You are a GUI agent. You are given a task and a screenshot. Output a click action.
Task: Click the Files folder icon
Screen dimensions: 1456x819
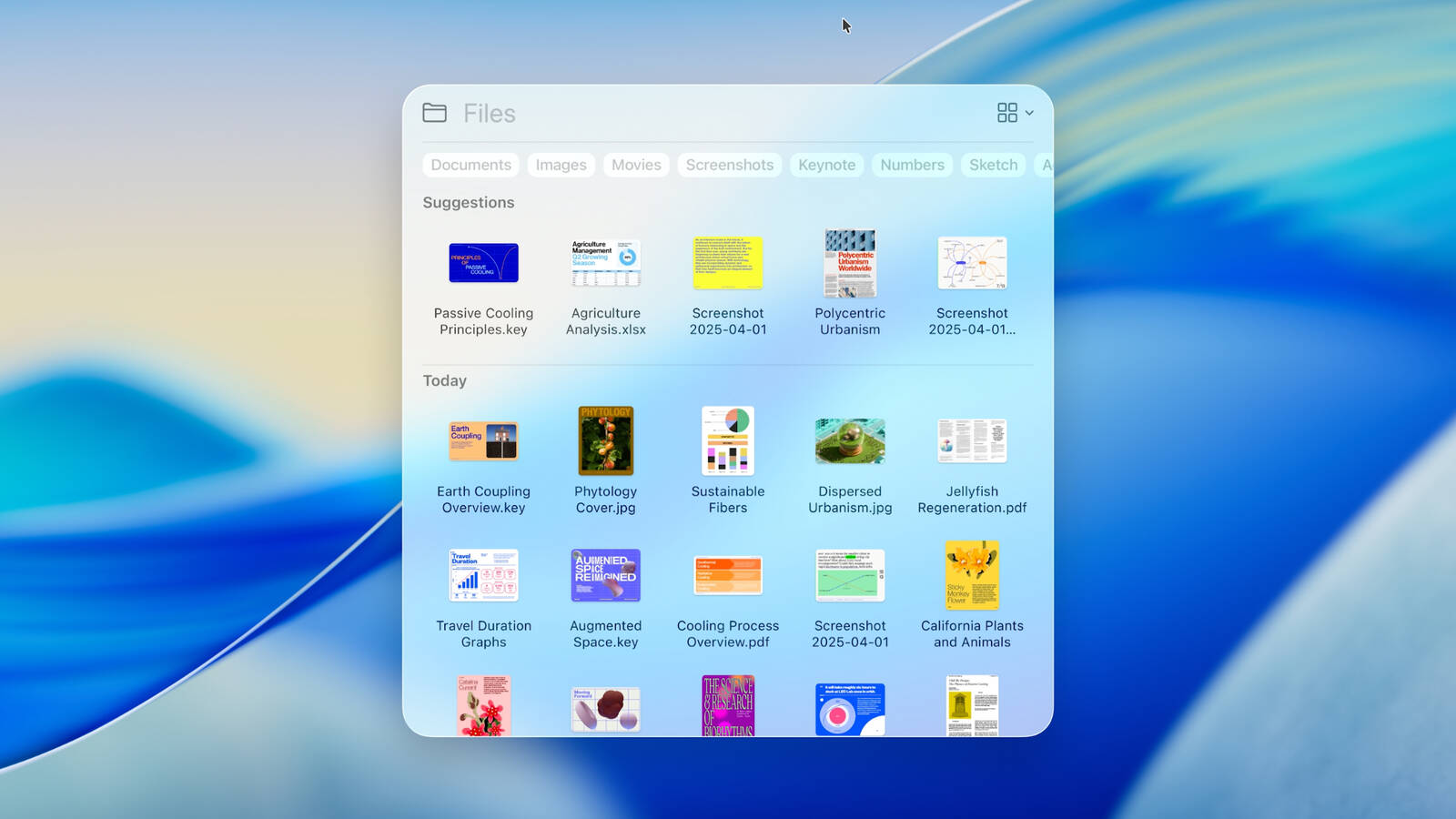[434, 113]
